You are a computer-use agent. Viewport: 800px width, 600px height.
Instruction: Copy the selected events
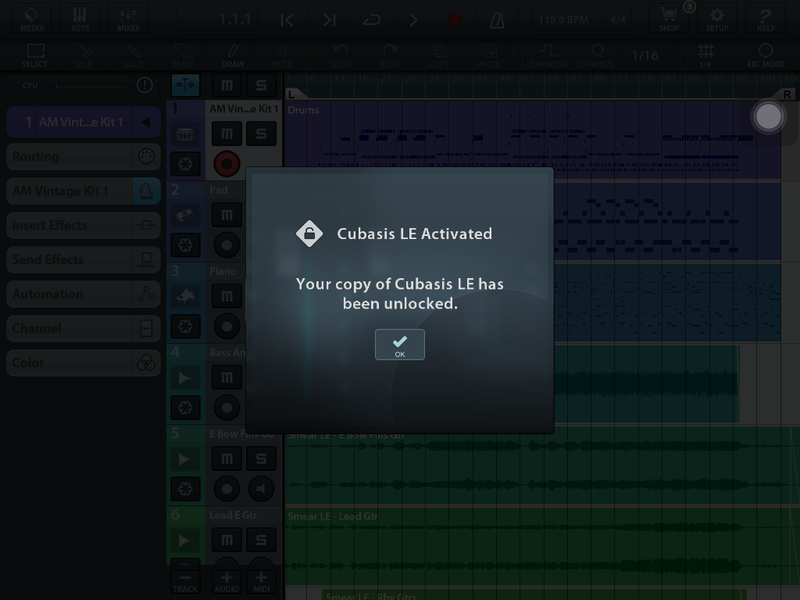tap(438, 55)
